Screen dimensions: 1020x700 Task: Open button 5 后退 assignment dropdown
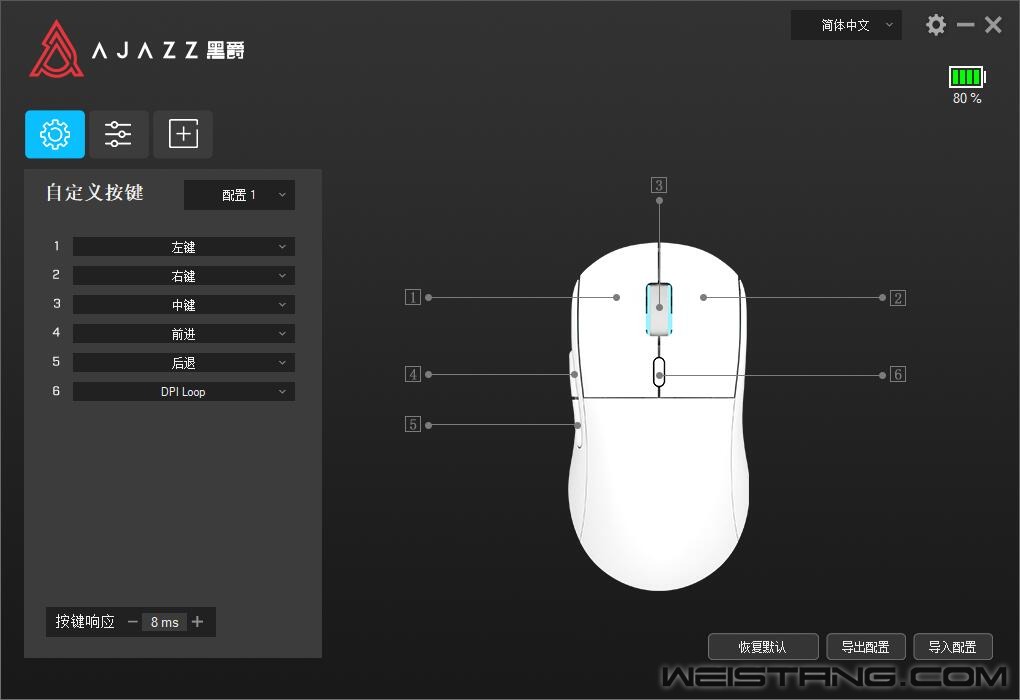(183, 362)
